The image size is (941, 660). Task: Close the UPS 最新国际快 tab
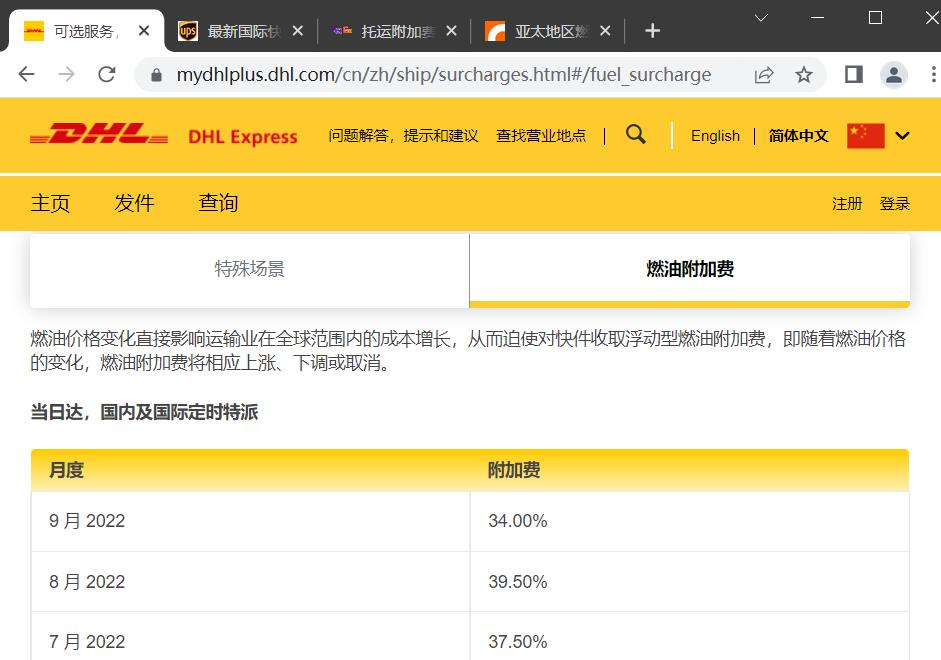click(x=298, y=31)
